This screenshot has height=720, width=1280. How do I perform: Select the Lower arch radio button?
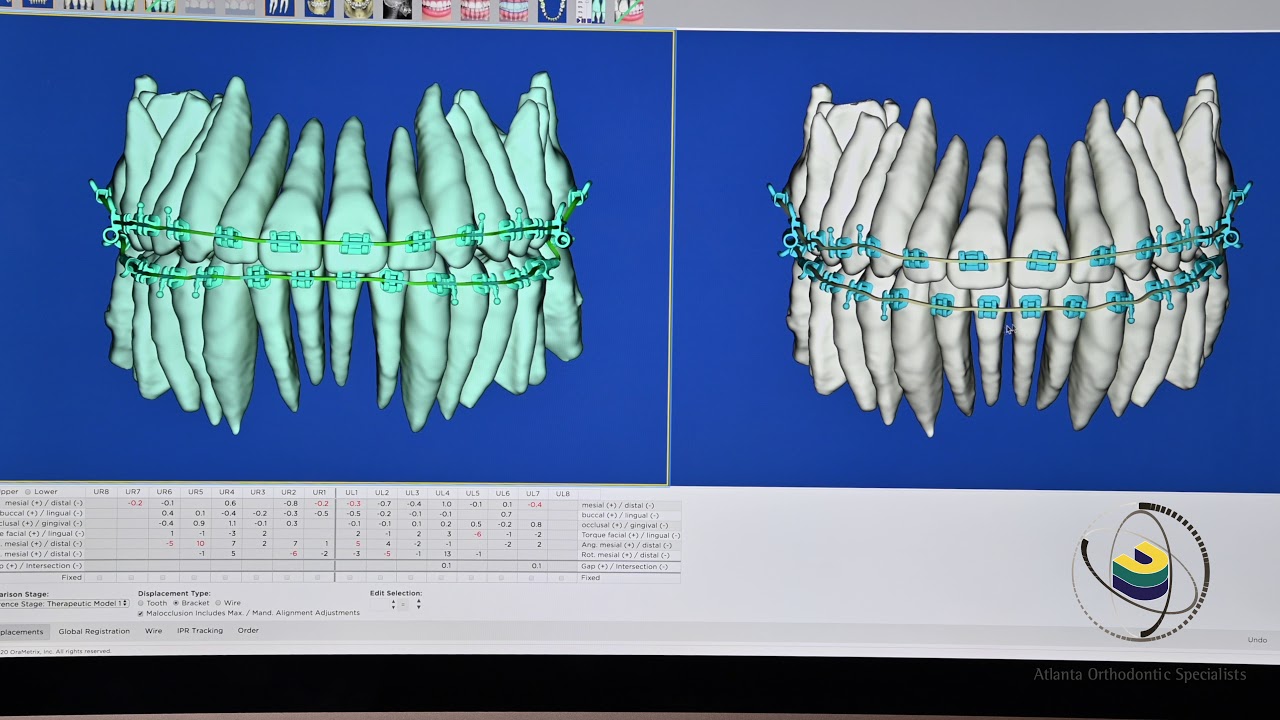pos(28,492)
